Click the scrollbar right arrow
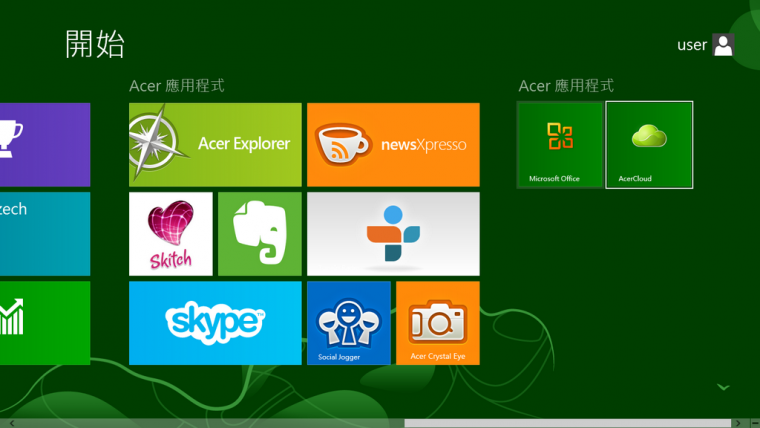760x428 pixels. [739, 423]
